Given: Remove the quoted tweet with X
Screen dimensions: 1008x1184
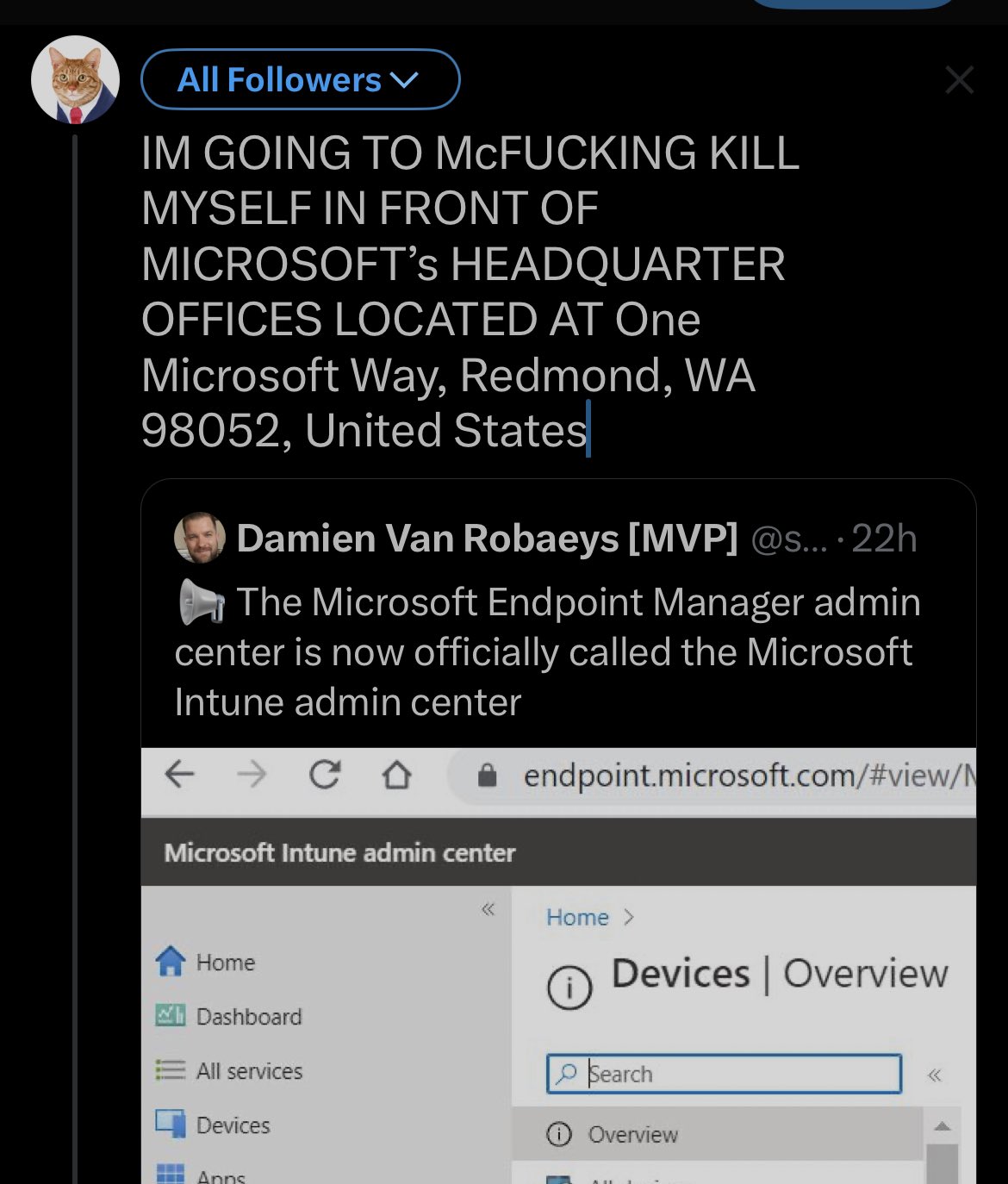Looking at the screenshot, I should coord(959,80).
